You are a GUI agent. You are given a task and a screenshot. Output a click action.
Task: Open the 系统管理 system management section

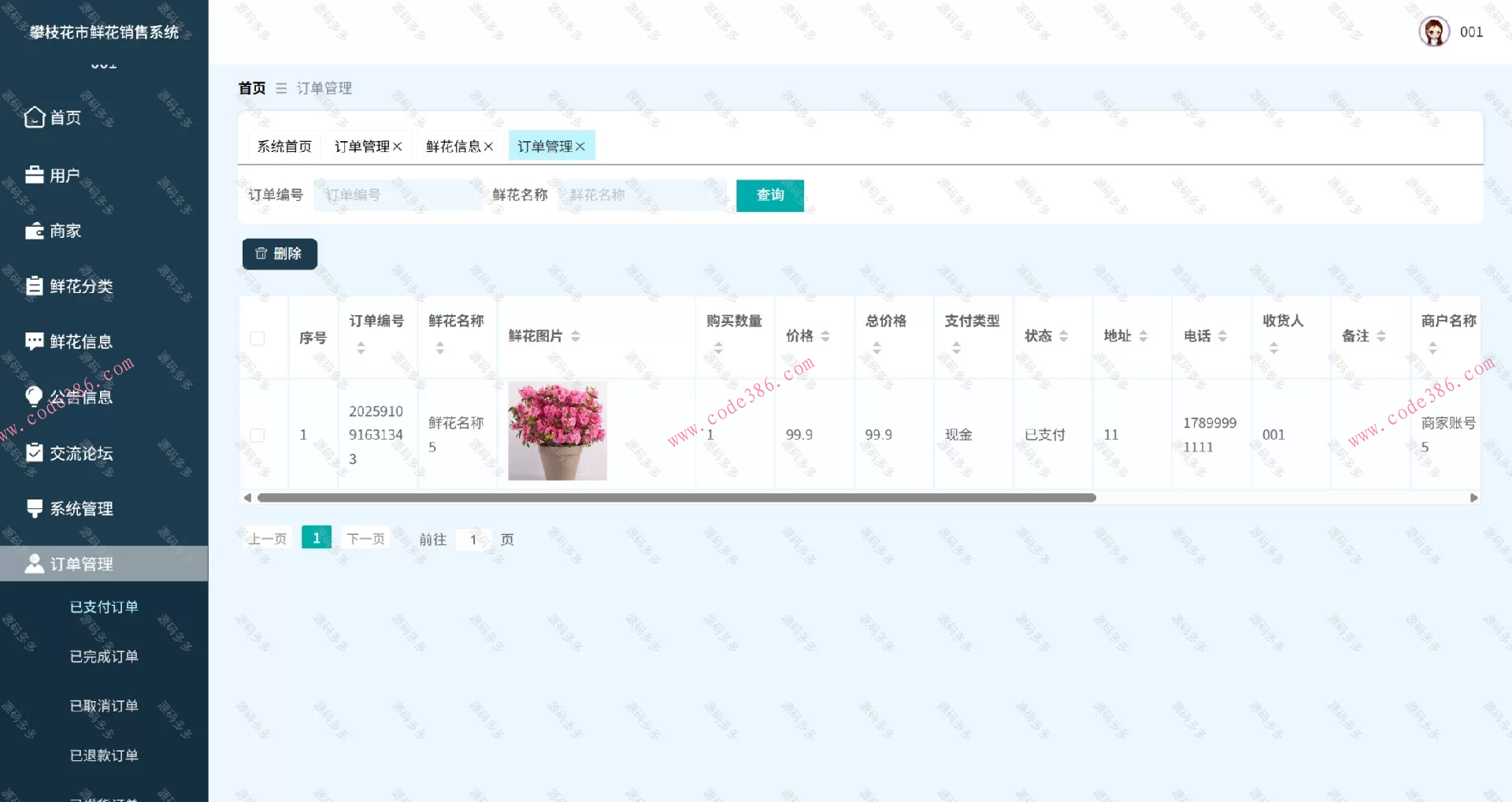pos(35,508)
